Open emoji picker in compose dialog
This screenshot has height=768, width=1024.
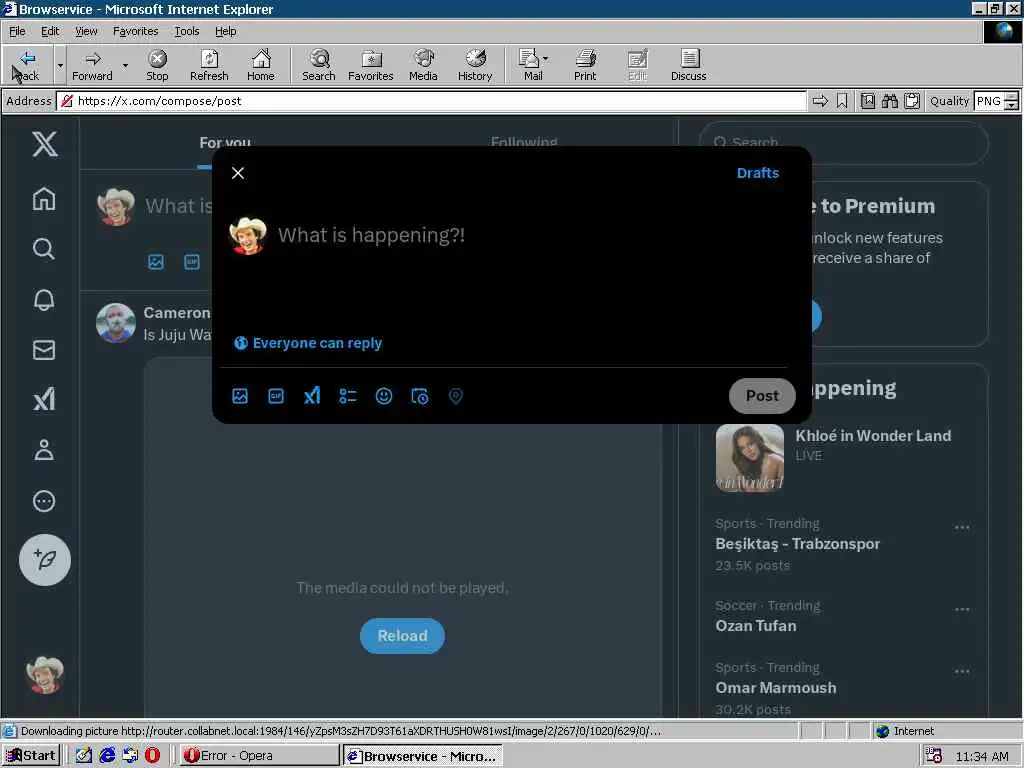tap(383, 396)
